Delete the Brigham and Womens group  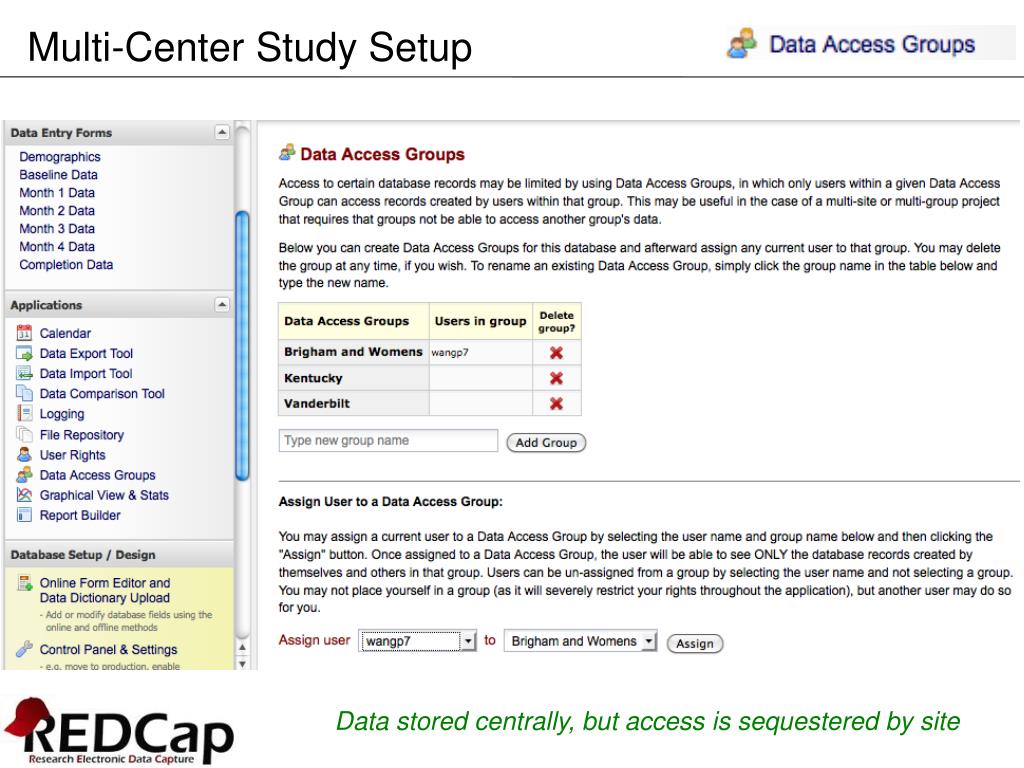tap(556, 353)
